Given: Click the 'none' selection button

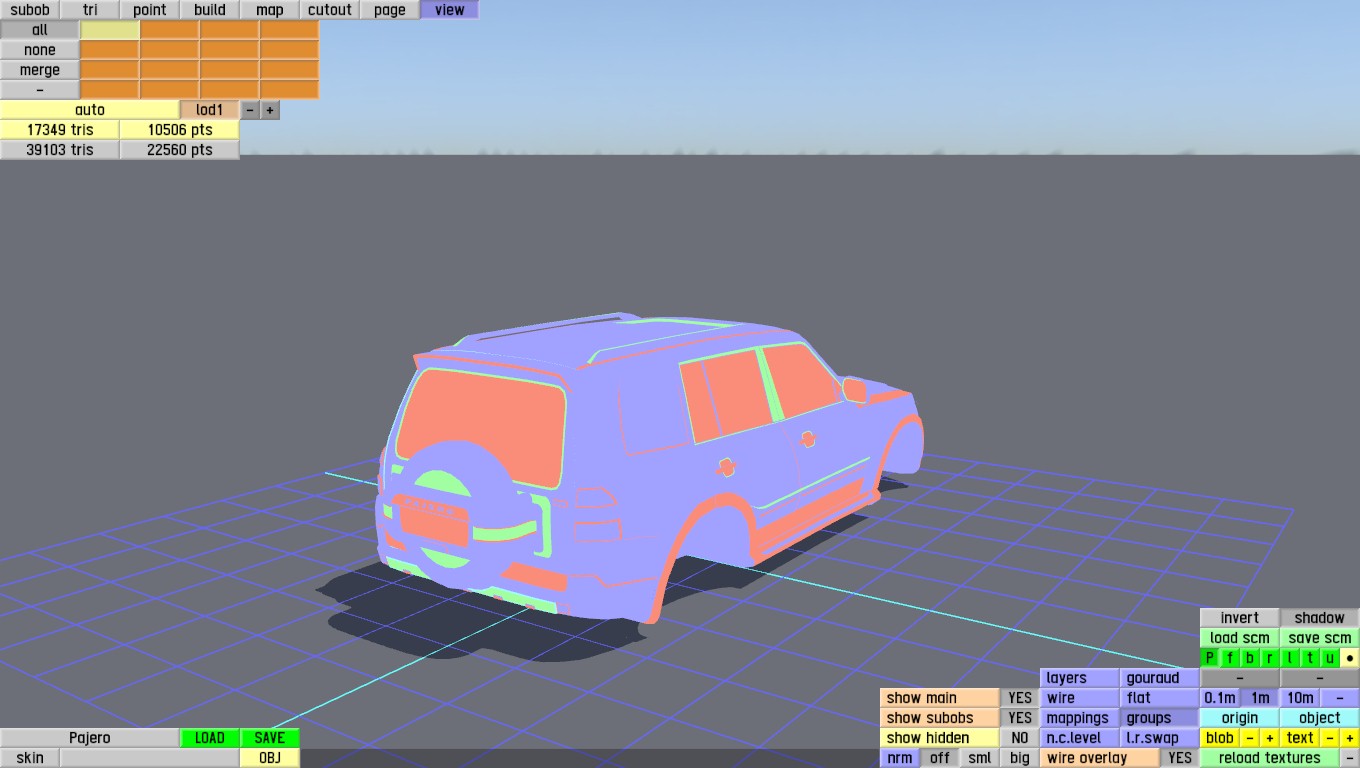Looking at the screenshot, I should [x=40, y=50].
